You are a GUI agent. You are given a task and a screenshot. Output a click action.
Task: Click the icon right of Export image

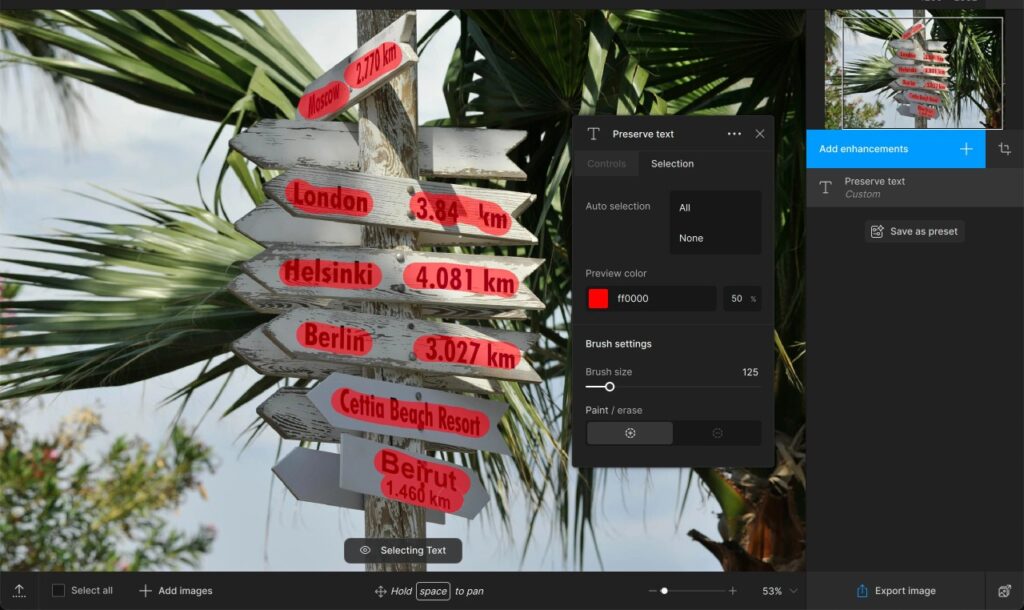click(x=1004, y=591)
